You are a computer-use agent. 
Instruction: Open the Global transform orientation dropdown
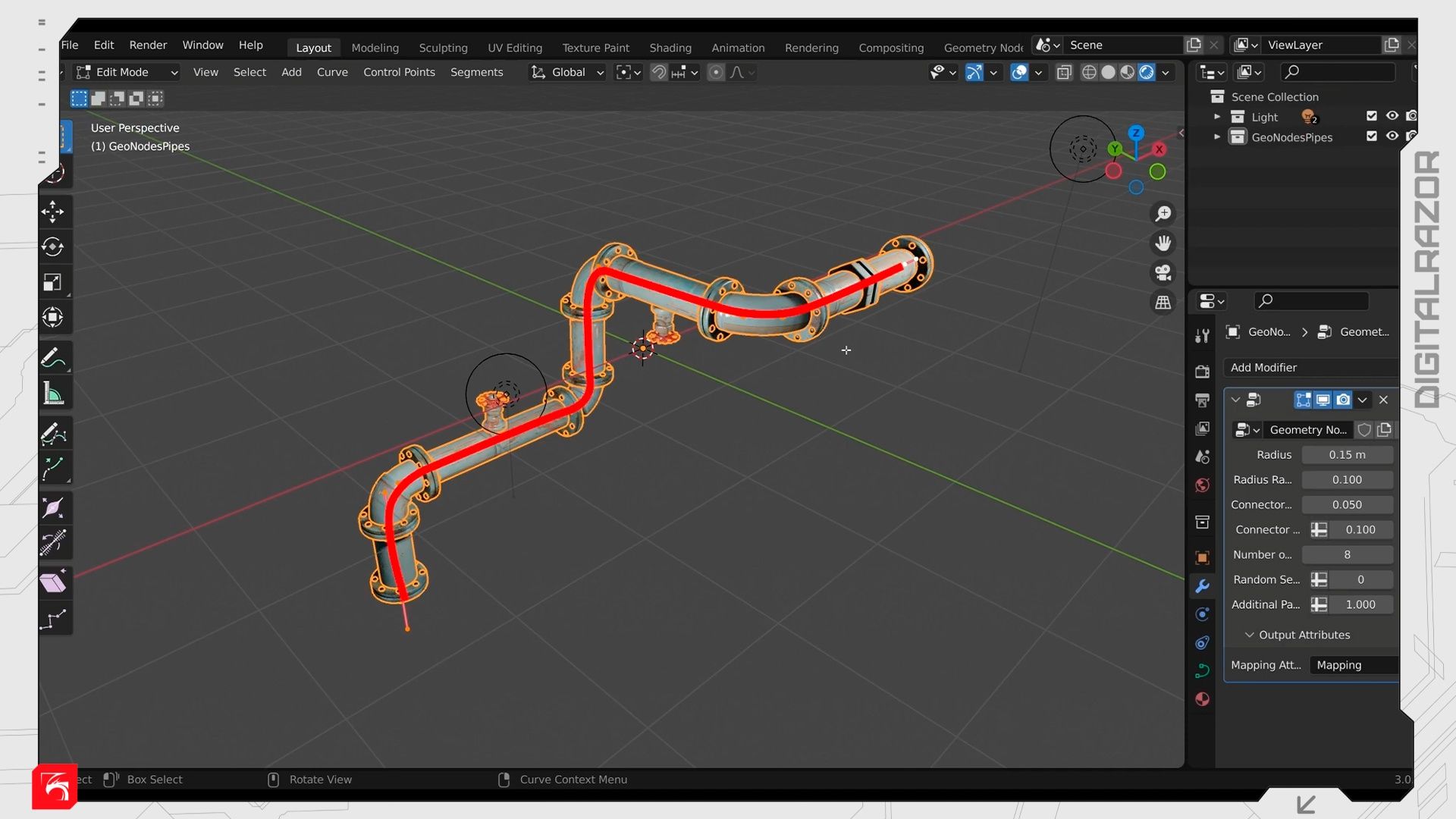(567, 72)
